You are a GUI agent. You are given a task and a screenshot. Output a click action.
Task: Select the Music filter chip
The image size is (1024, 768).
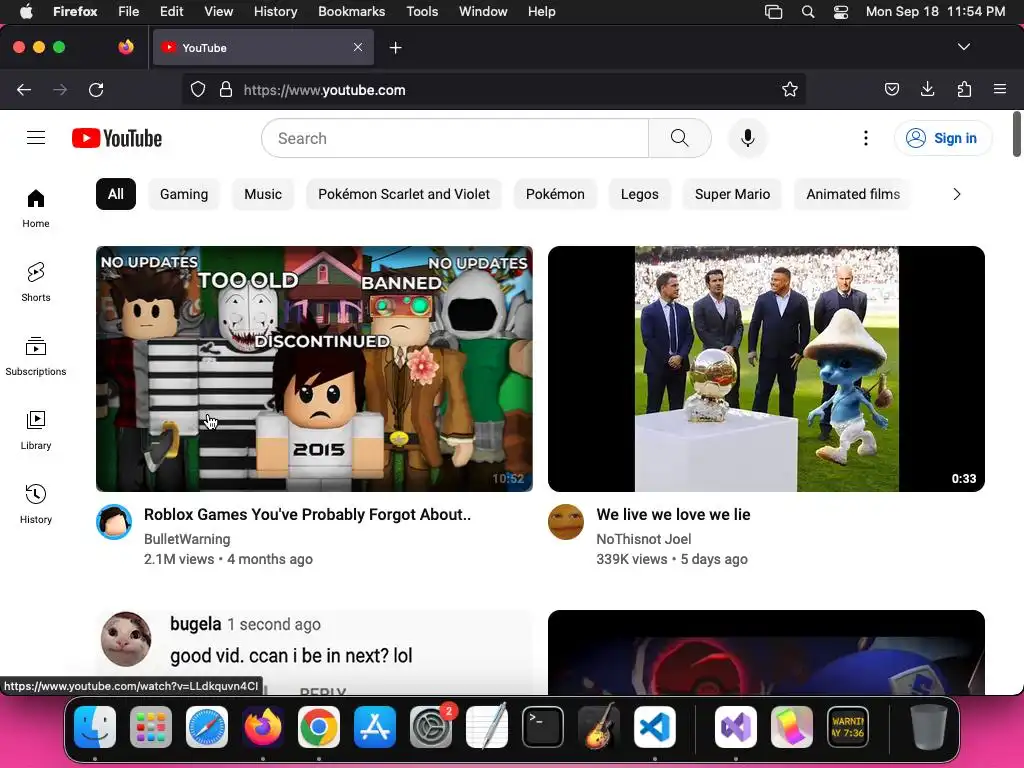pos(263,194)
